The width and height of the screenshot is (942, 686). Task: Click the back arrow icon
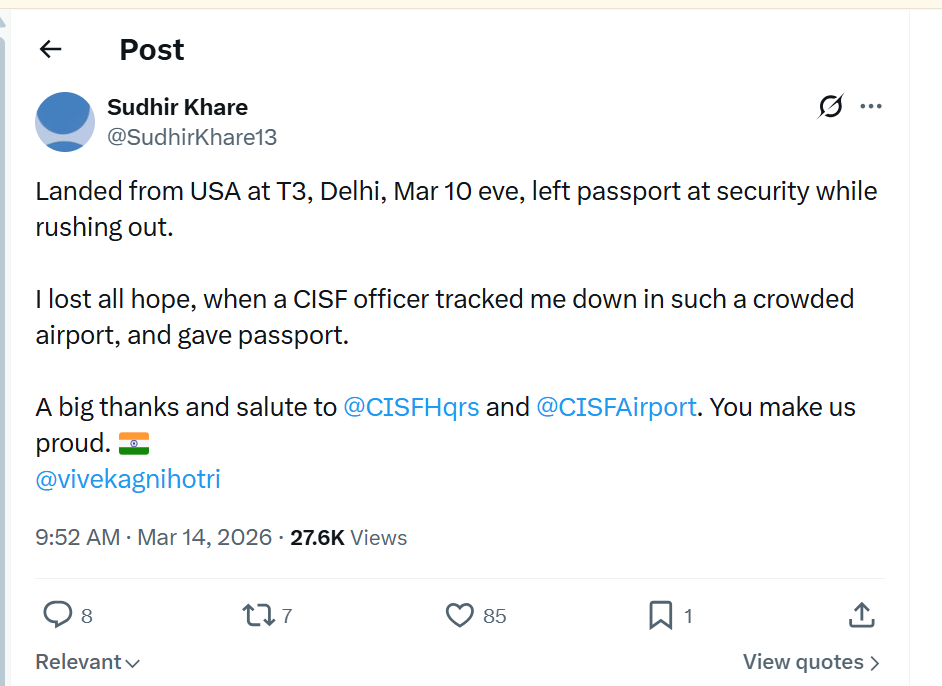(x=50, y=49)
